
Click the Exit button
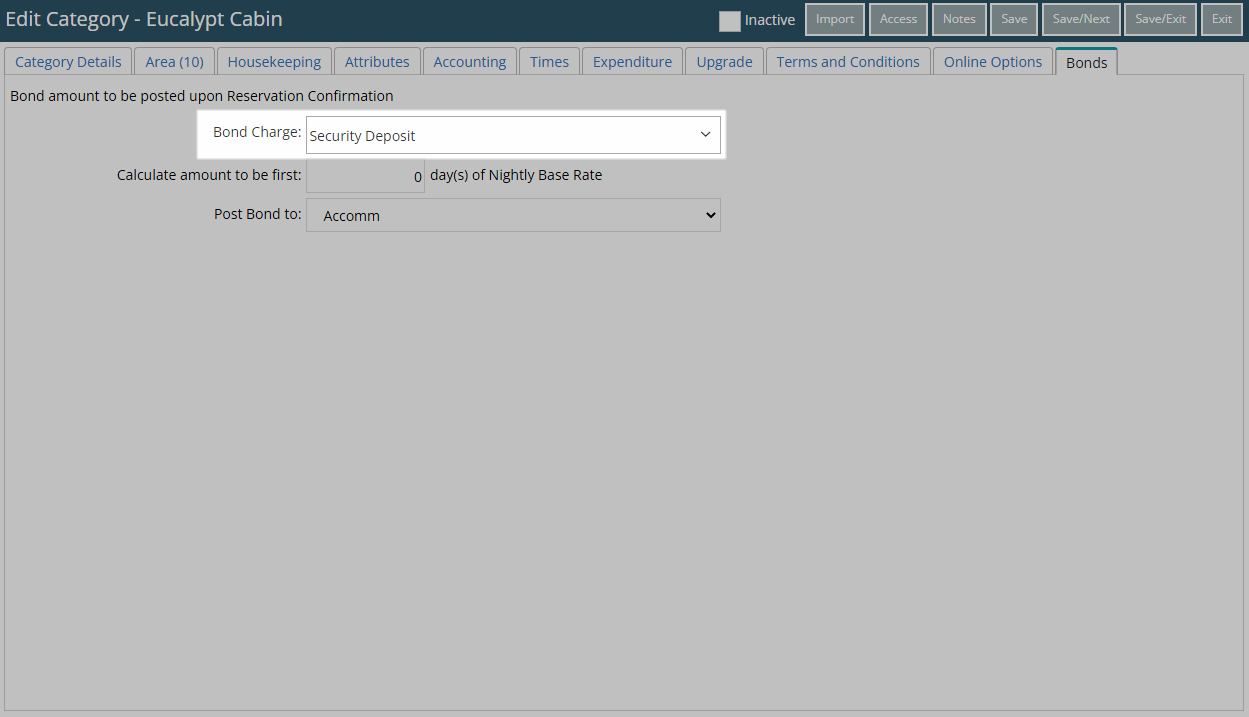pyautogui.click(x=1222, y=19)
